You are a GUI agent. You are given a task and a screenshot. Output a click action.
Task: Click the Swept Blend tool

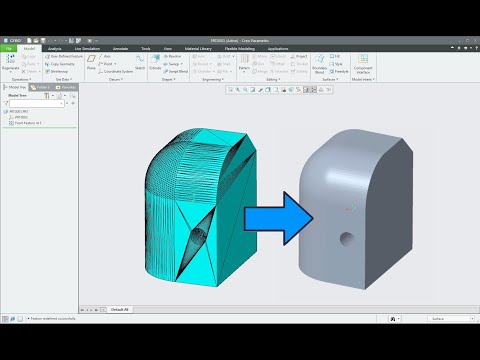click(175, 71)
